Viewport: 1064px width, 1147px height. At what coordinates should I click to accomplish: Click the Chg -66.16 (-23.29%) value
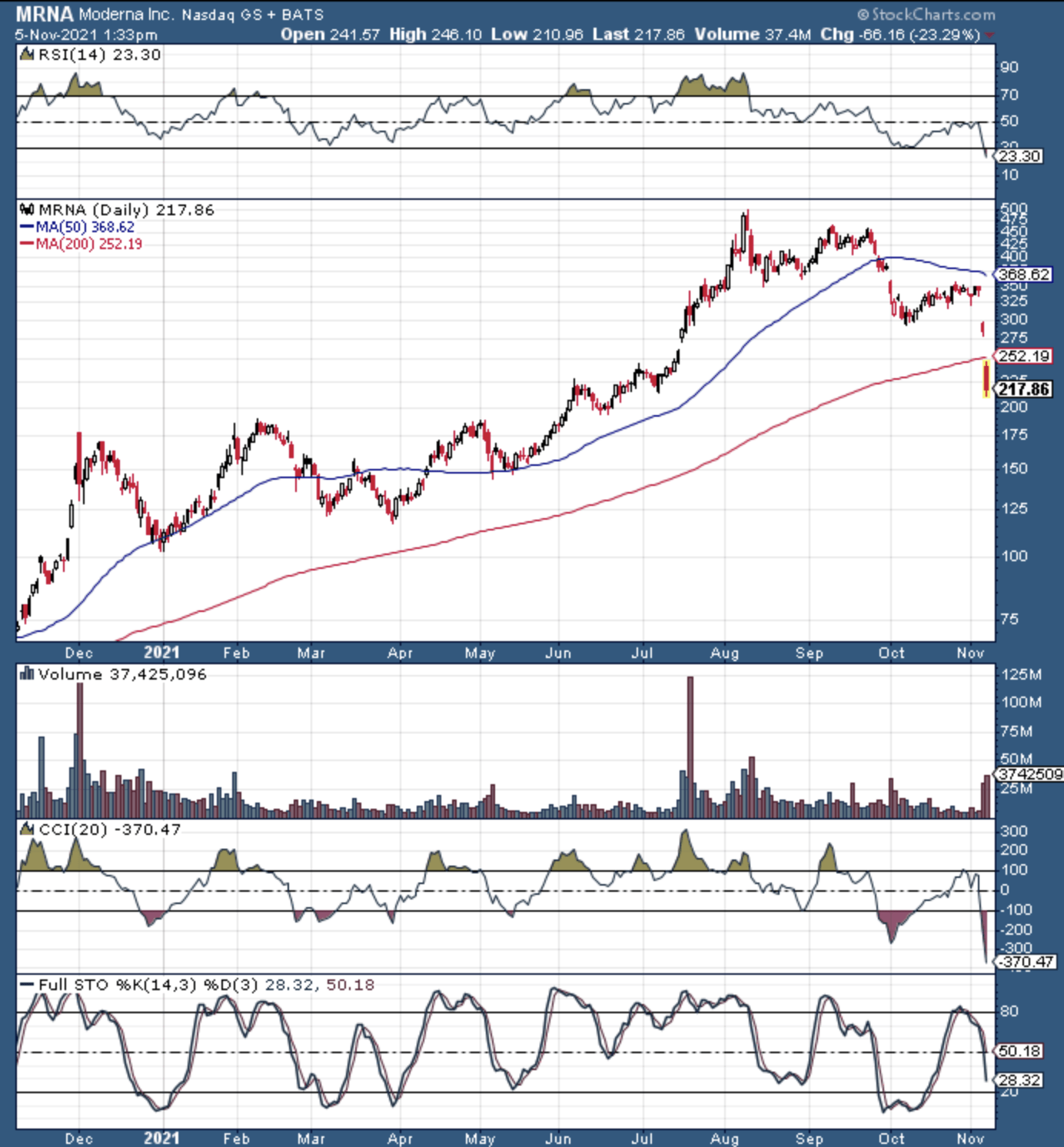[899, 35]
